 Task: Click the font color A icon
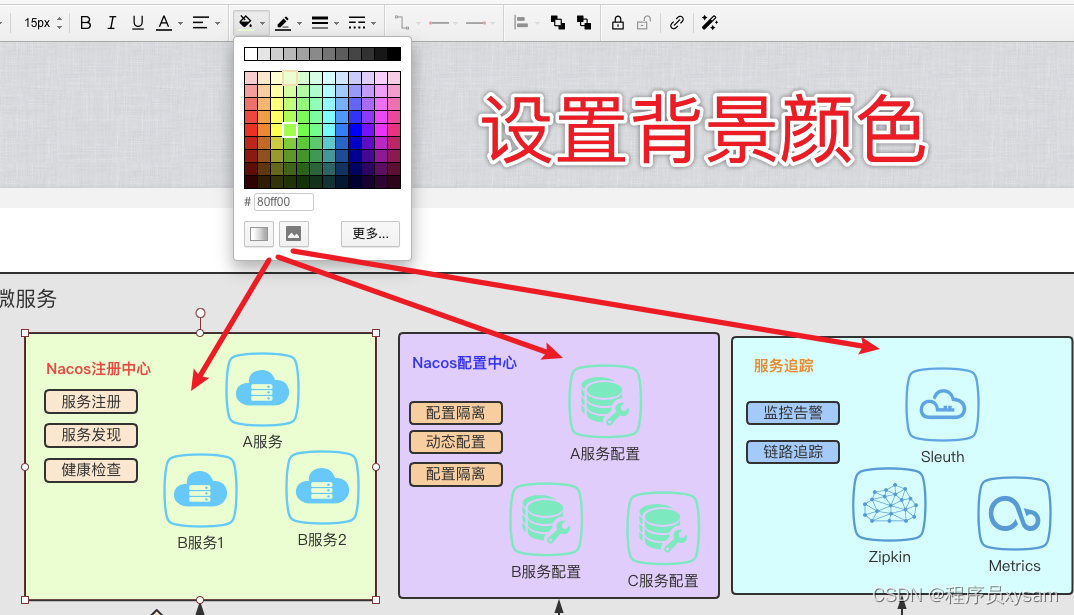pos(164,23)
